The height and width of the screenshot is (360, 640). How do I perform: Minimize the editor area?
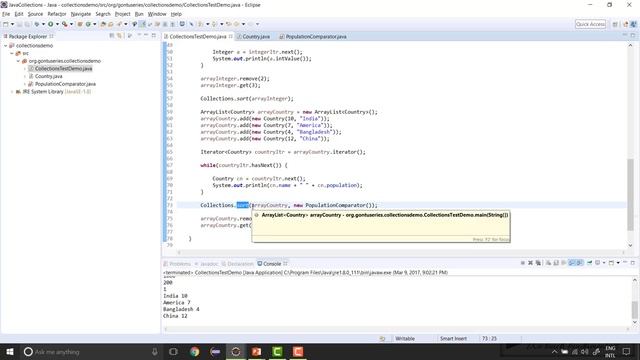coord(625,36)
